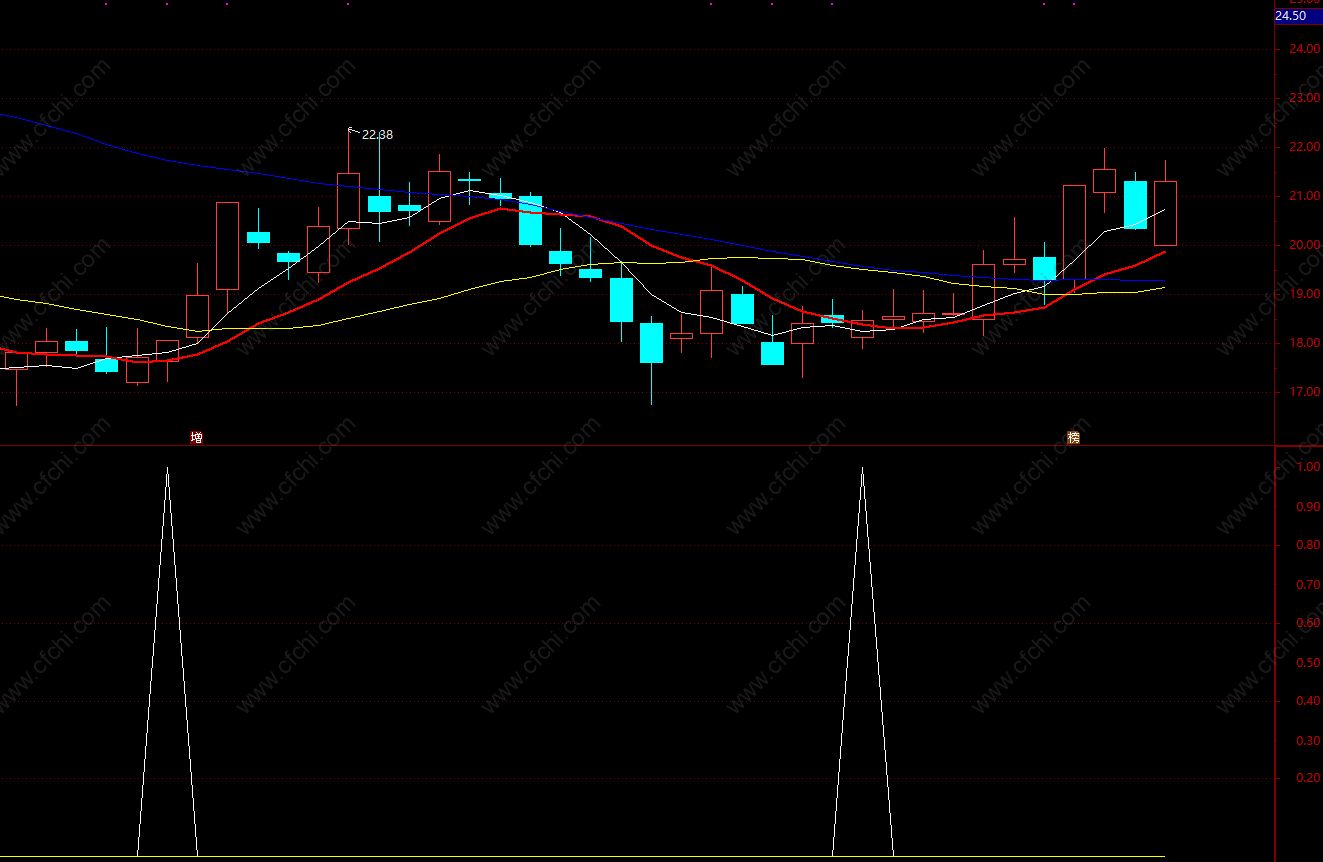Click the 24.00 price axis label
Image resolution: width=1323 pixels, height=862 pixels.
click(1304, 49)
